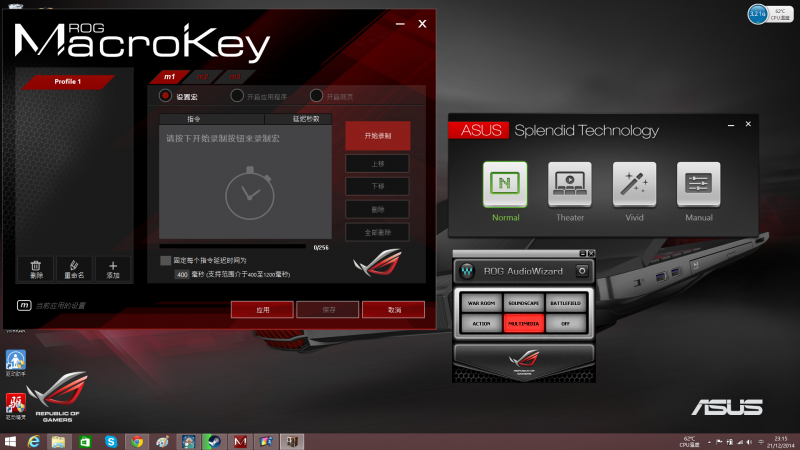This screenshot has height=450, width=800.
Task: Switch to the m3 macro tab
Action: 235,77
